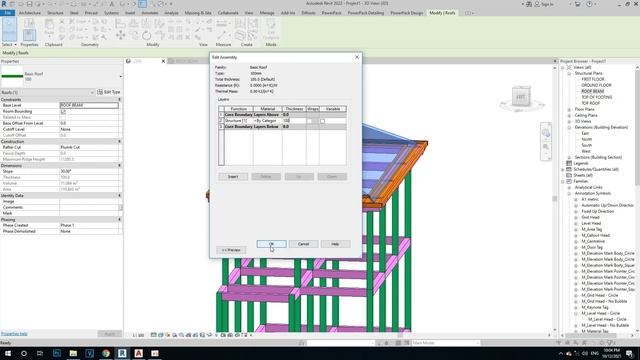Collapse the Dimensions section in Properties
The image size is (640, 360).
[x=120, y=165]
